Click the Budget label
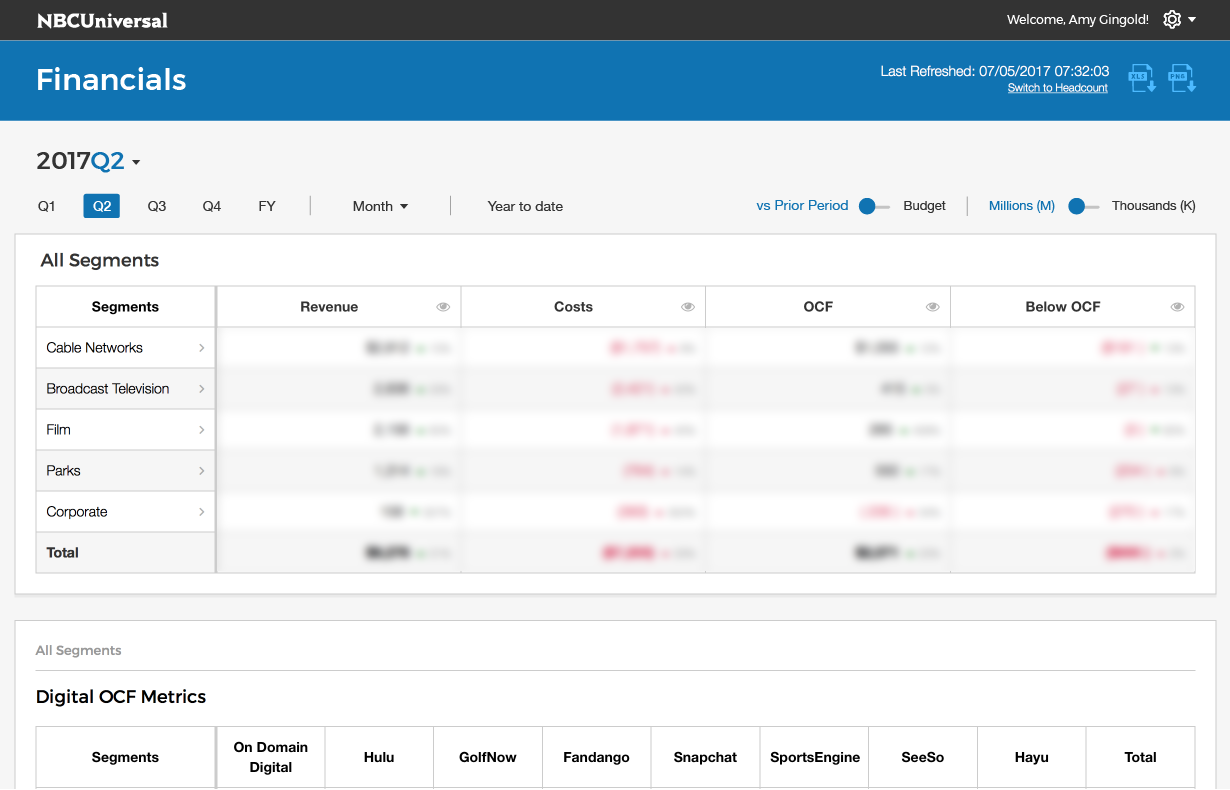The image size is (1230, 790). coord(925,206)
